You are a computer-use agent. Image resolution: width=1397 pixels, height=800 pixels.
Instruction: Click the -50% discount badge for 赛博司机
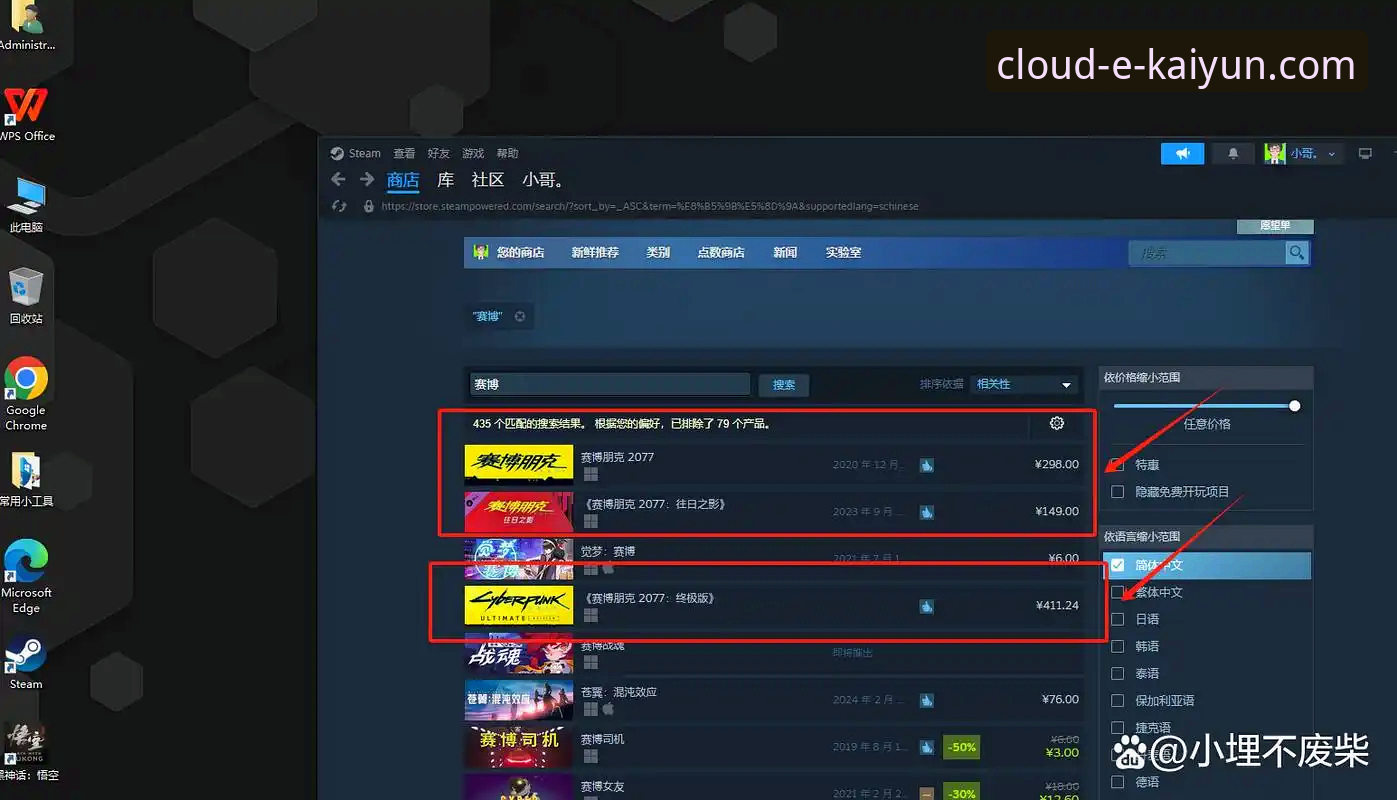960,747
